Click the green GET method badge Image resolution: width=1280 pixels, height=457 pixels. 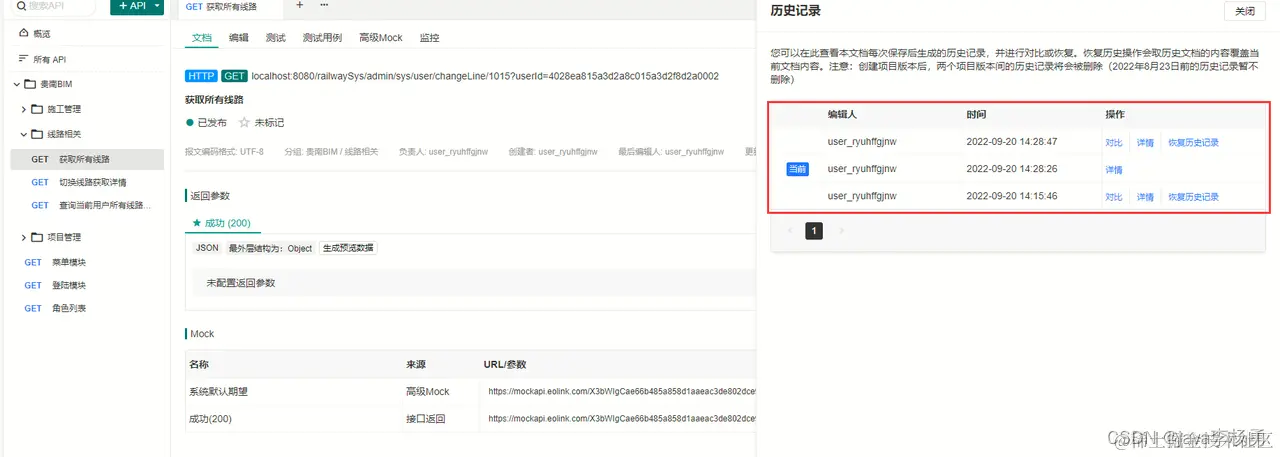click(x=235, y=76)
